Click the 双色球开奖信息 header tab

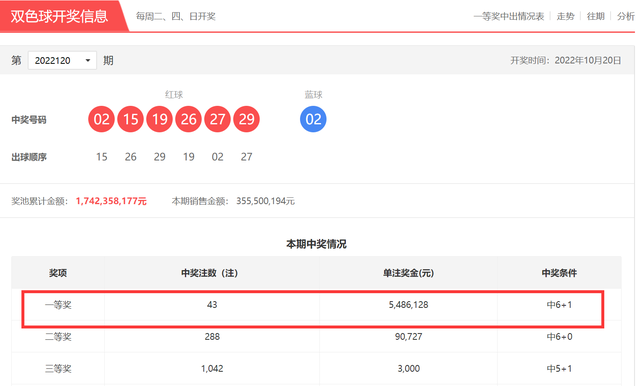[x=60, y=16]
